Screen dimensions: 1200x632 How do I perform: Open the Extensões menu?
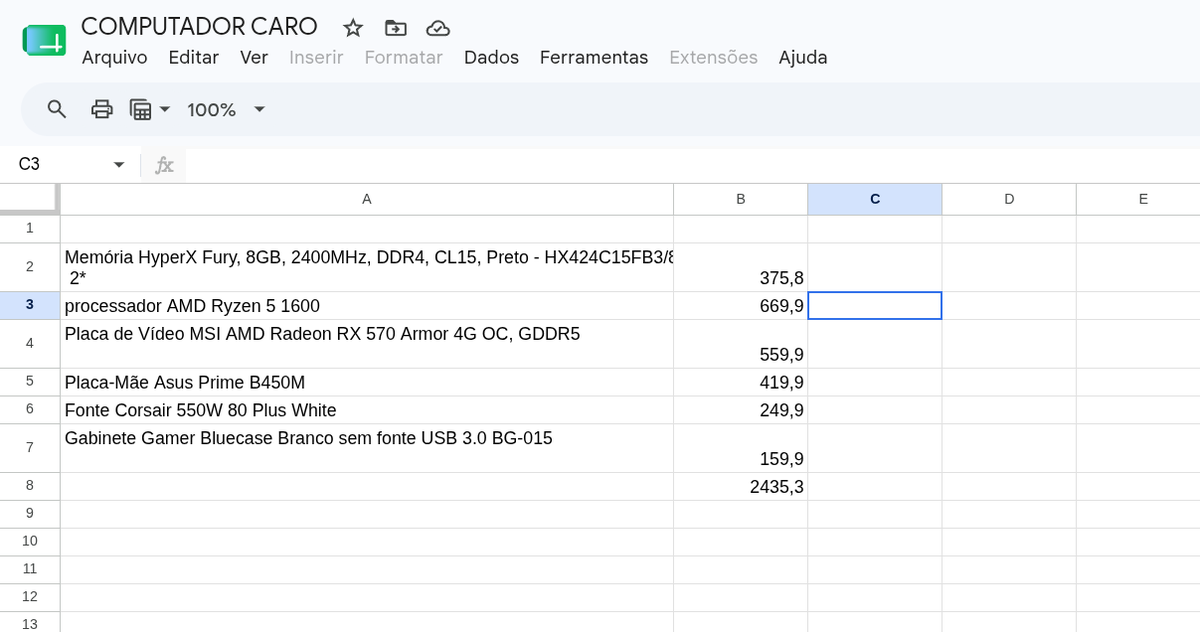pos(713,57)
